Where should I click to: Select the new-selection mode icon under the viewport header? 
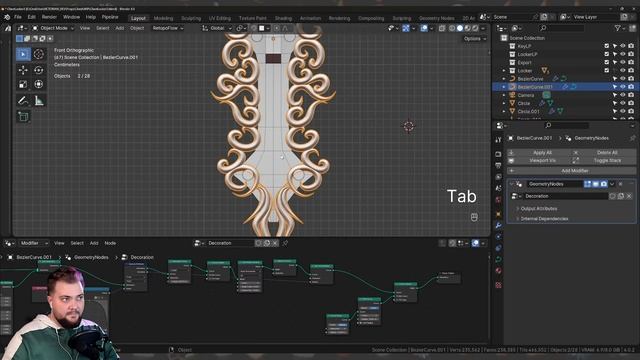20,38
